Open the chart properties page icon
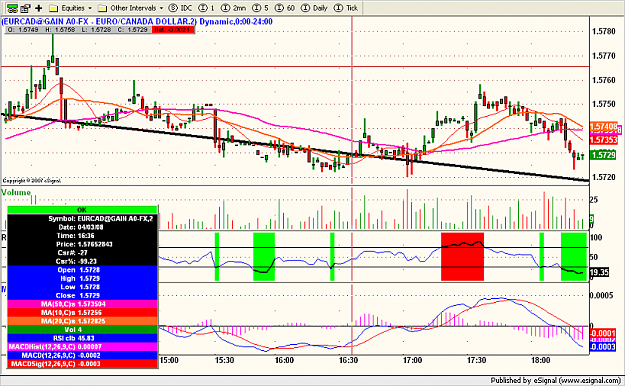 25,8
